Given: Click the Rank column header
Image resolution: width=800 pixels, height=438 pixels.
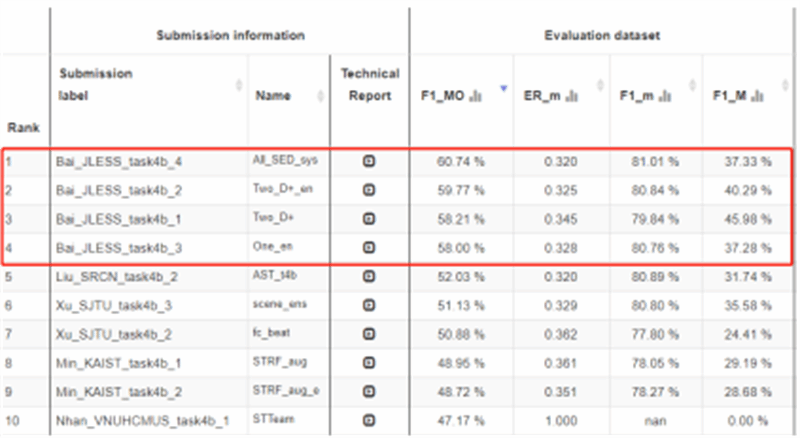Looking at the screenshot, I should coord(18,128).
